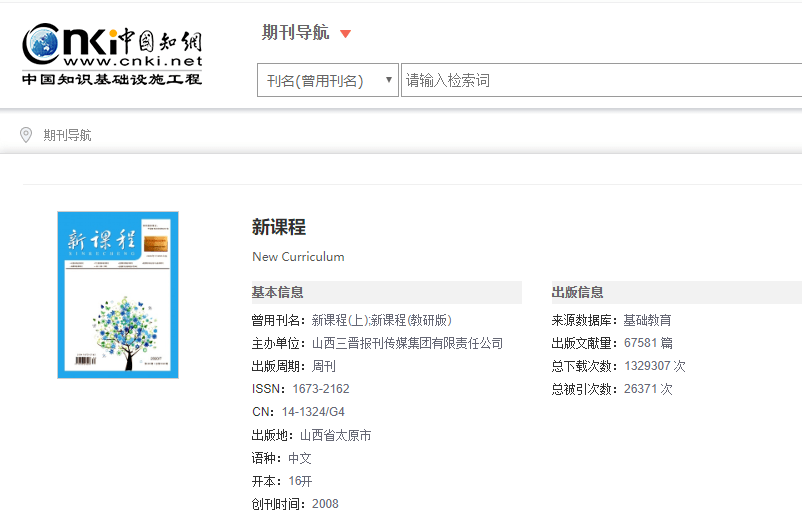Click the format value 16开

[x=300, y=481]
